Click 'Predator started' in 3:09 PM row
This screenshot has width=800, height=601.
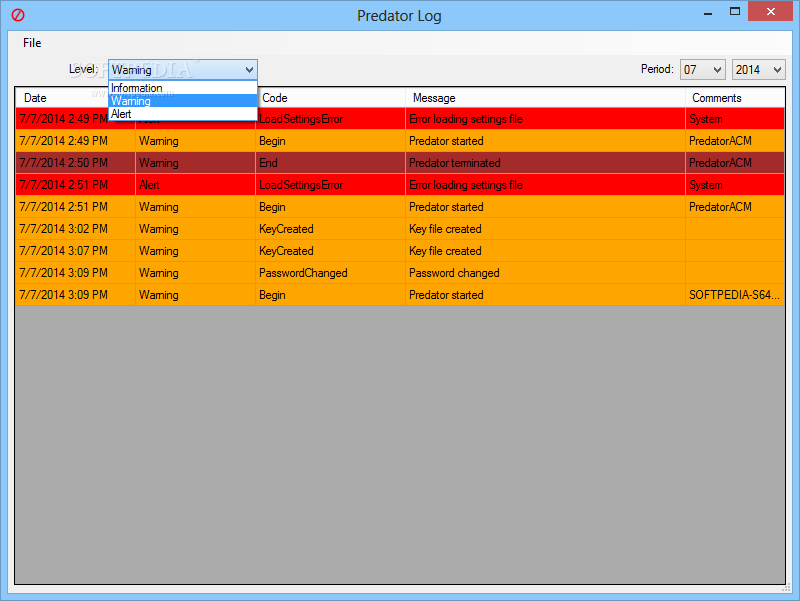(x=545, y=294)
